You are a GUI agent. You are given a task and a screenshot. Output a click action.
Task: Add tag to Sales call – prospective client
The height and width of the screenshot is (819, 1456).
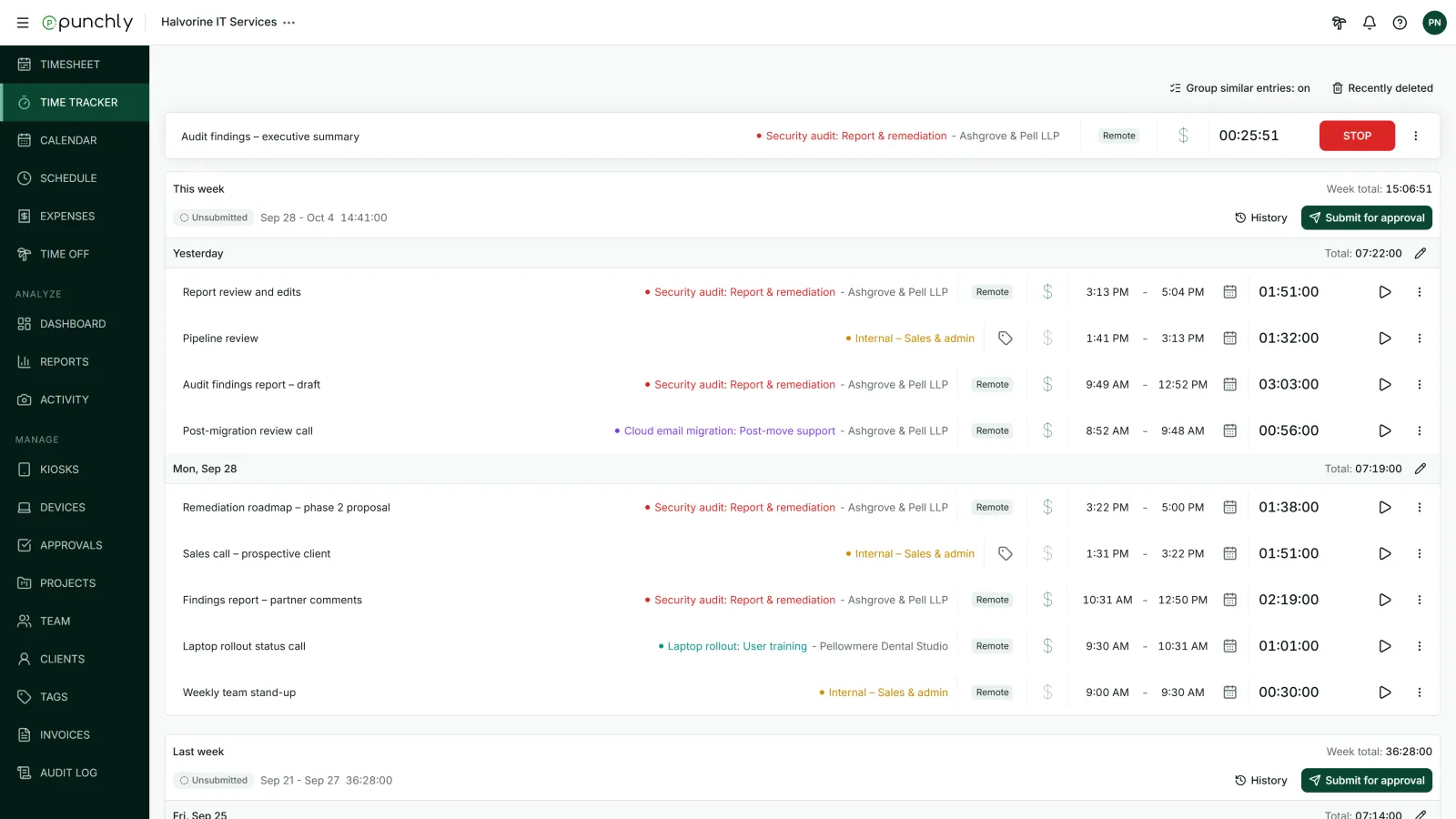1006,553
